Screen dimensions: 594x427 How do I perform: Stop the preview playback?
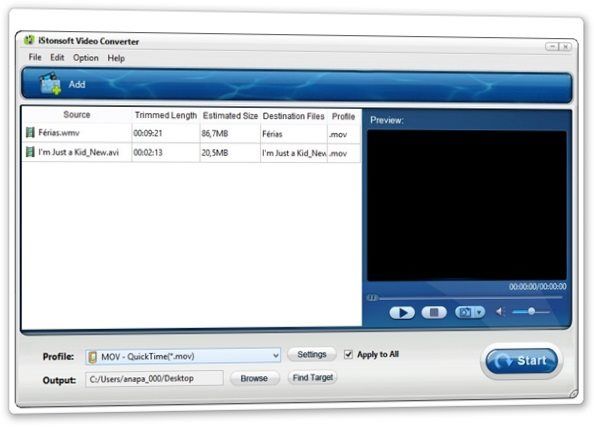coord(434,313)
